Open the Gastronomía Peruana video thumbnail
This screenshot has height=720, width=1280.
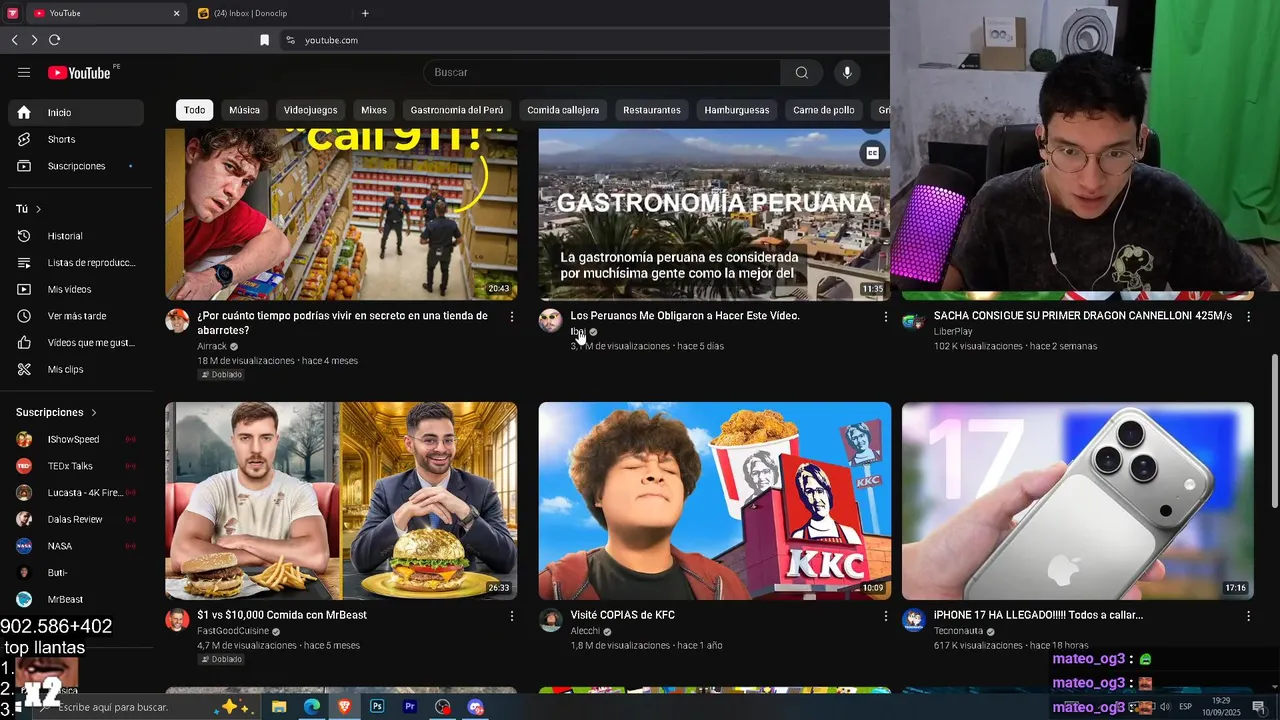714,214
